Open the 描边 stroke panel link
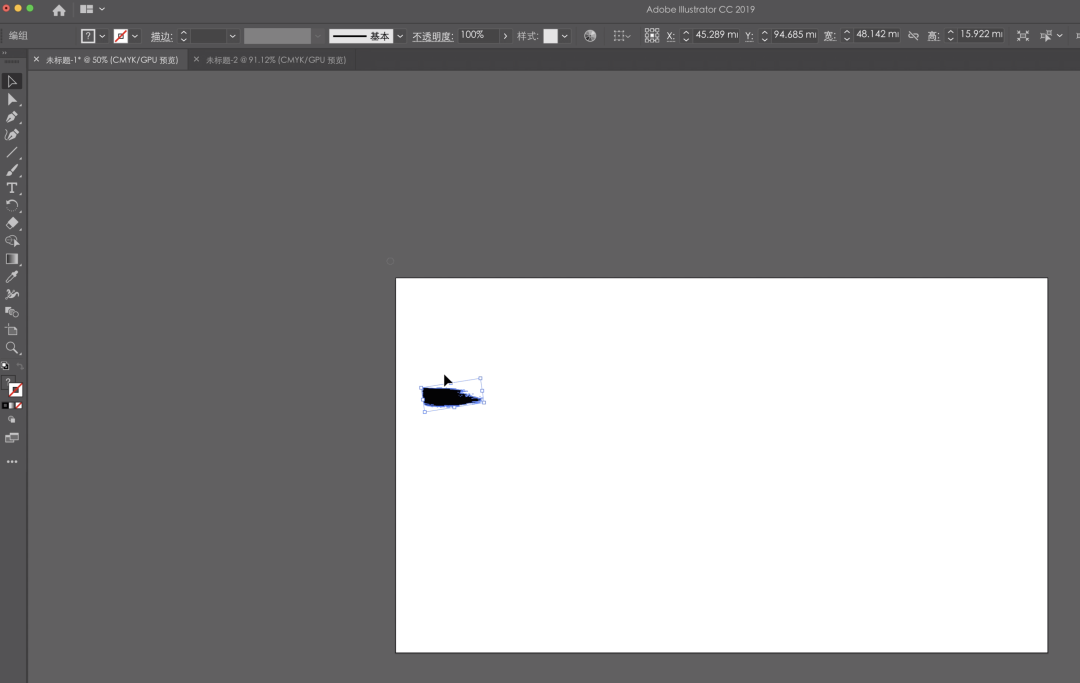Viewport: 1080px width, 683px height. pos(161,36)
